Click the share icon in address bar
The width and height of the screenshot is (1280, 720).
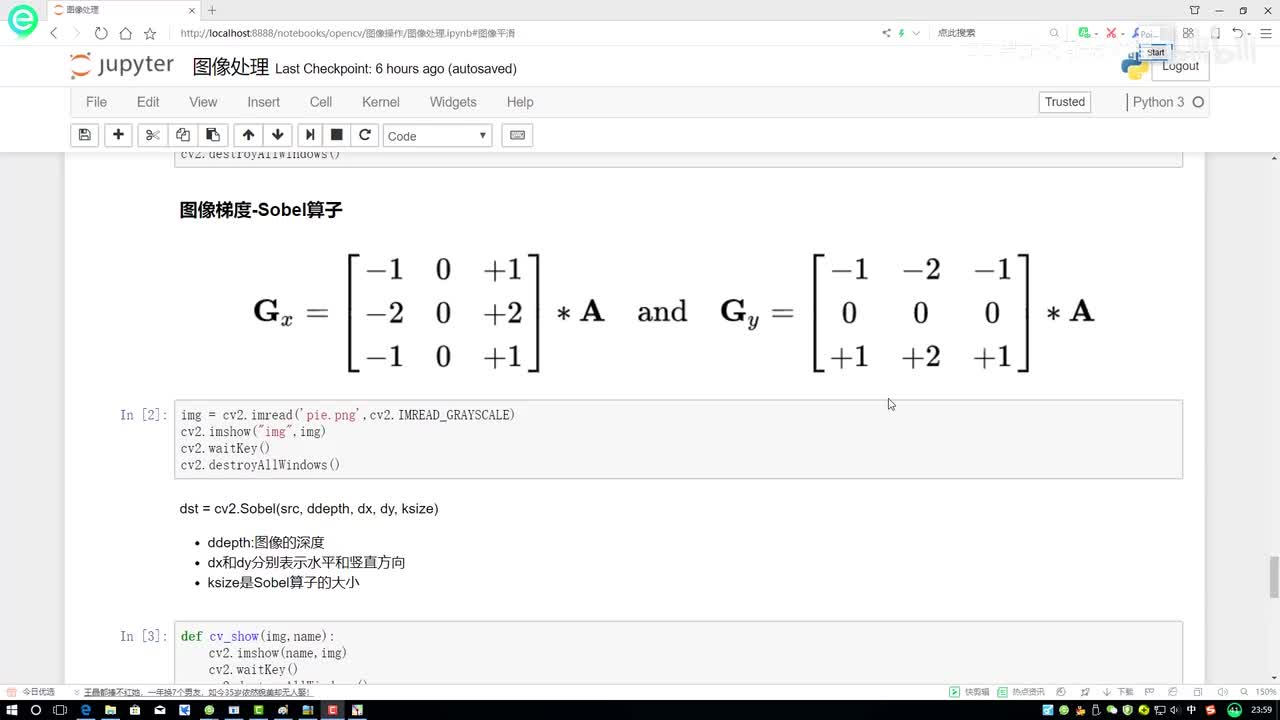click(886, 33)
